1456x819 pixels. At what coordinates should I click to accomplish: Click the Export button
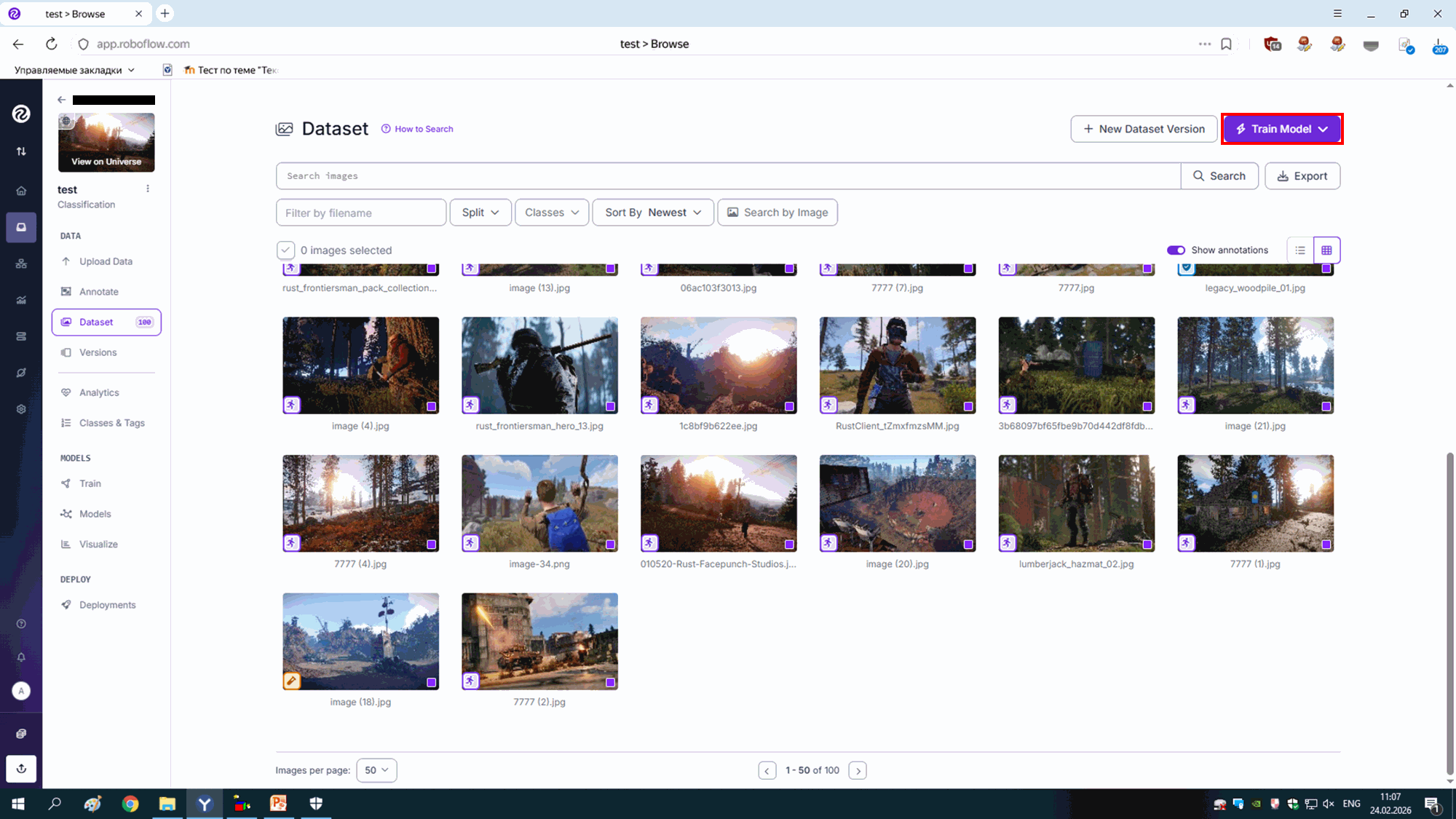click(x=1302, y=176)
